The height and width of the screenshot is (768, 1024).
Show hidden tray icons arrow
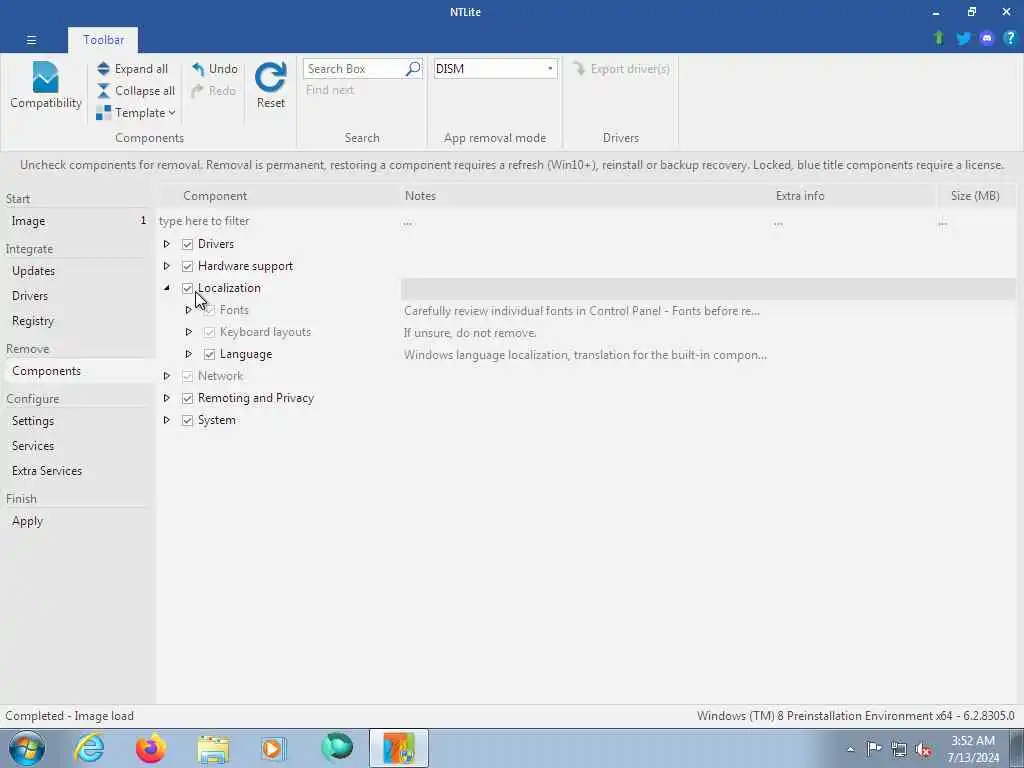[x=850, y=749]
